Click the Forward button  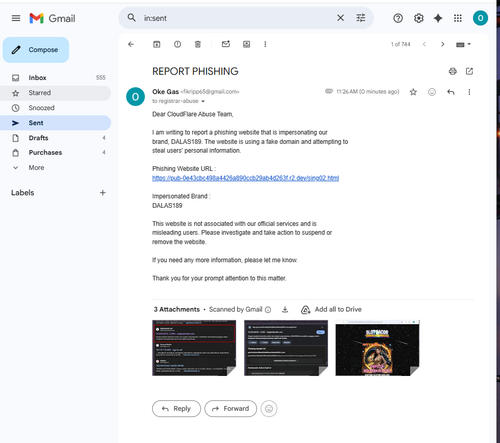(x=231, y=409)
